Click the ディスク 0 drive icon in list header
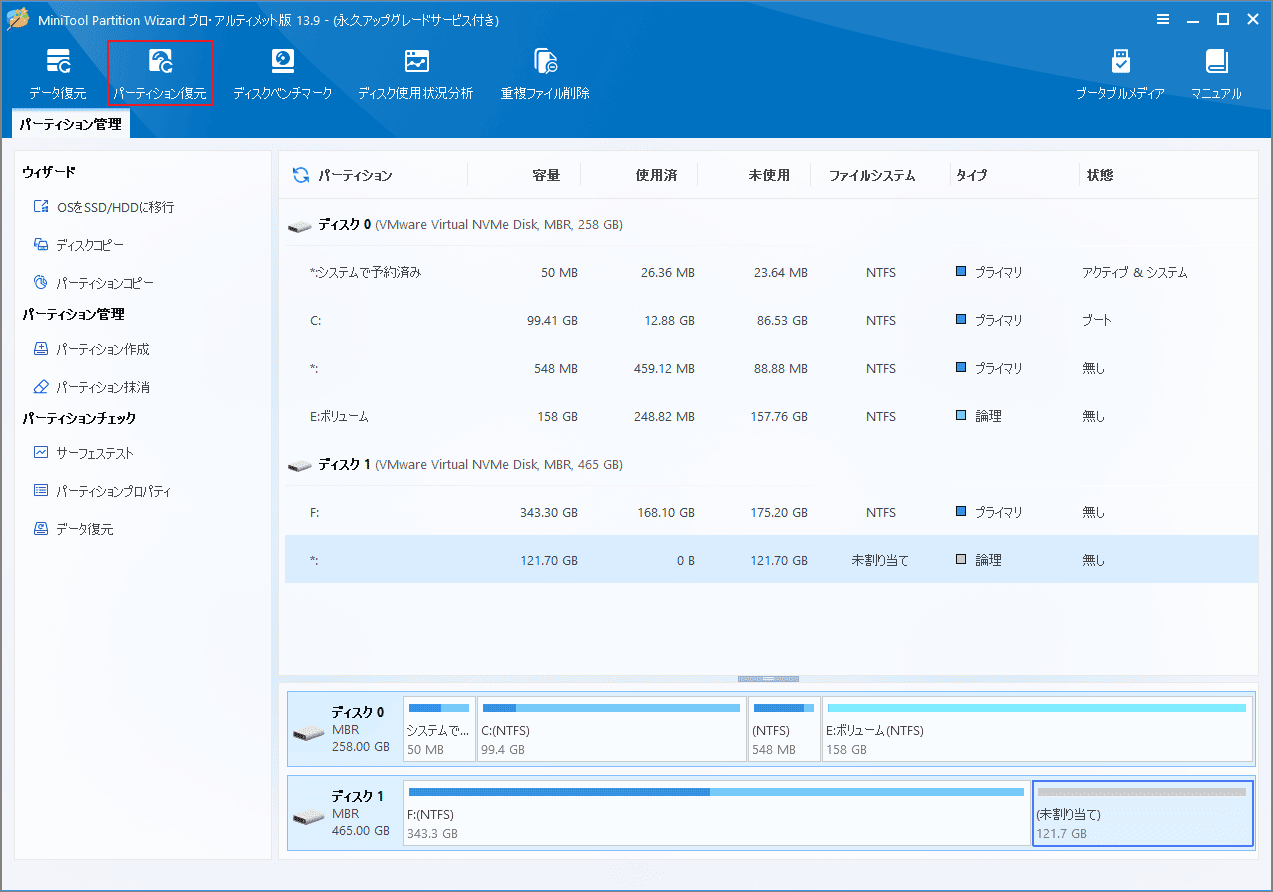 (299, 226)
